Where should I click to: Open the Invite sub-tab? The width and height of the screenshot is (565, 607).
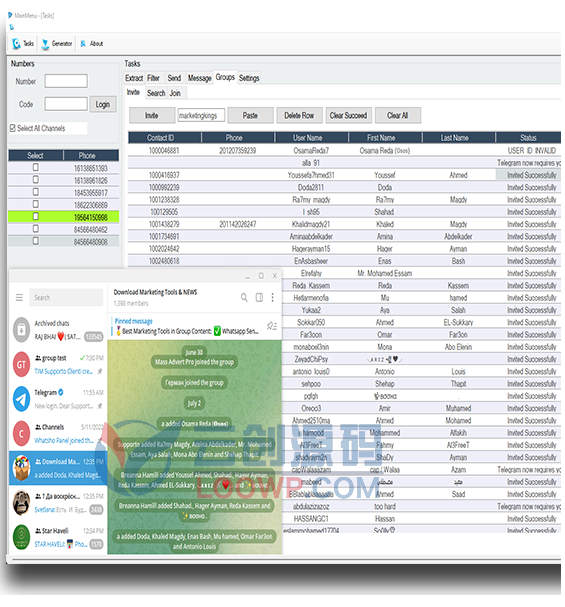[133, 92]
